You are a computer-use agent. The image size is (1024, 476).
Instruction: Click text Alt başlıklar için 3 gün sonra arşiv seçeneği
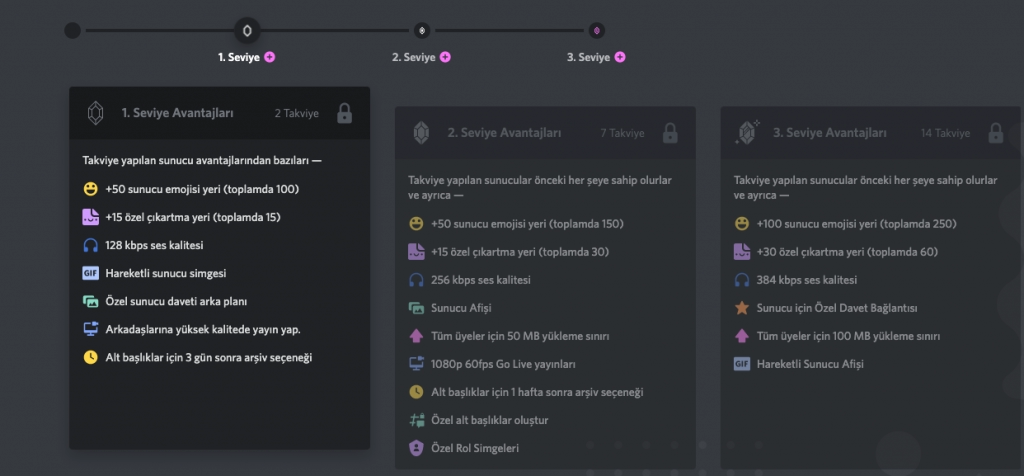(208, 358)
